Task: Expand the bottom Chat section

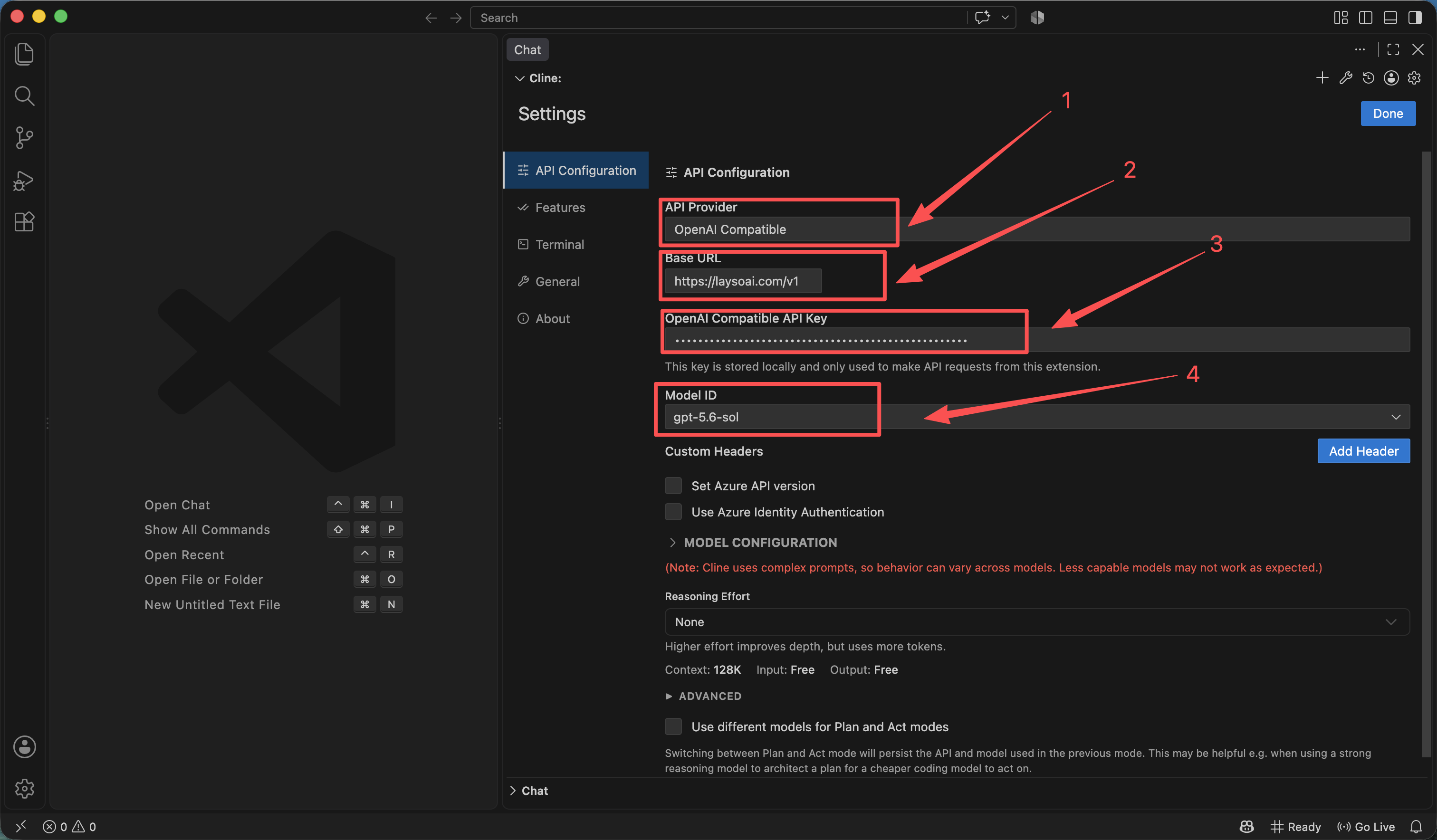Action: (528, 791)
